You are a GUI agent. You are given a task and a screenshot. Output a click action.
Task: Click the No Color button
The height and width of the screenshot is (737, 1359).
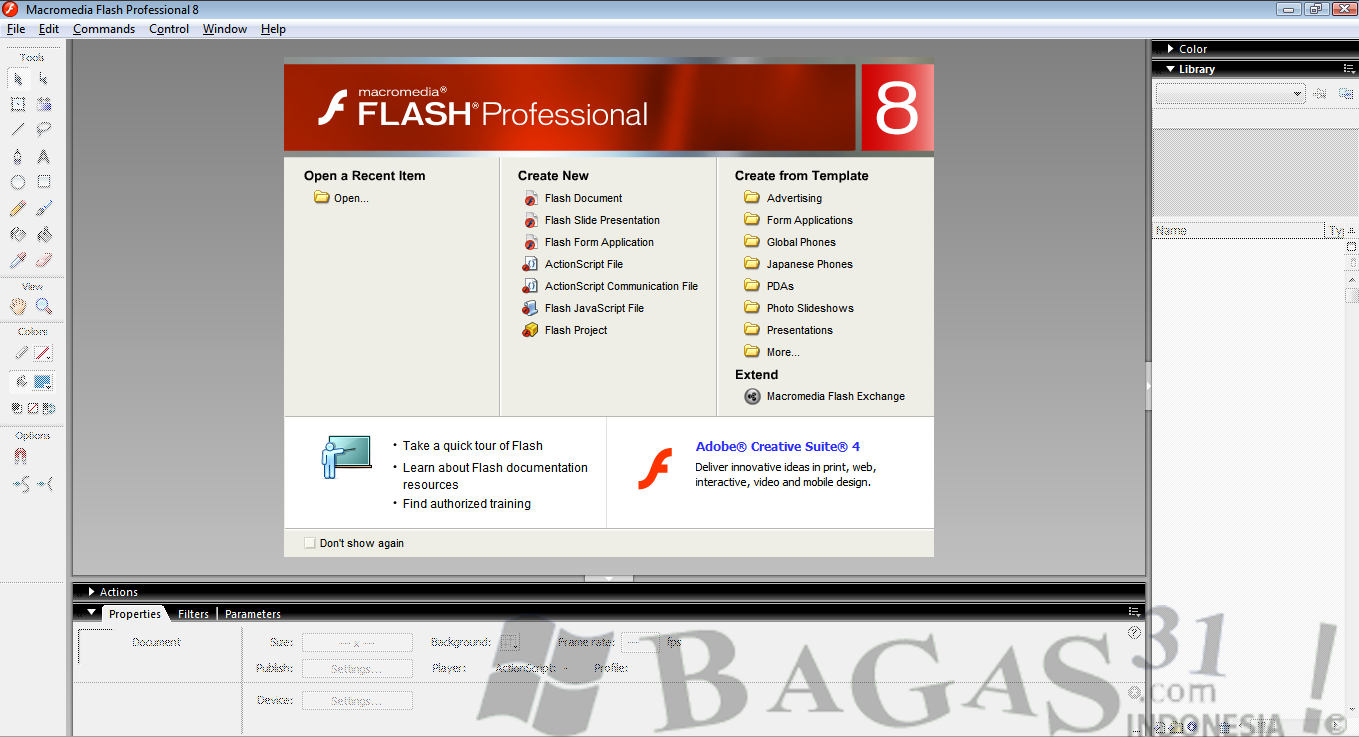click(33, 408)
